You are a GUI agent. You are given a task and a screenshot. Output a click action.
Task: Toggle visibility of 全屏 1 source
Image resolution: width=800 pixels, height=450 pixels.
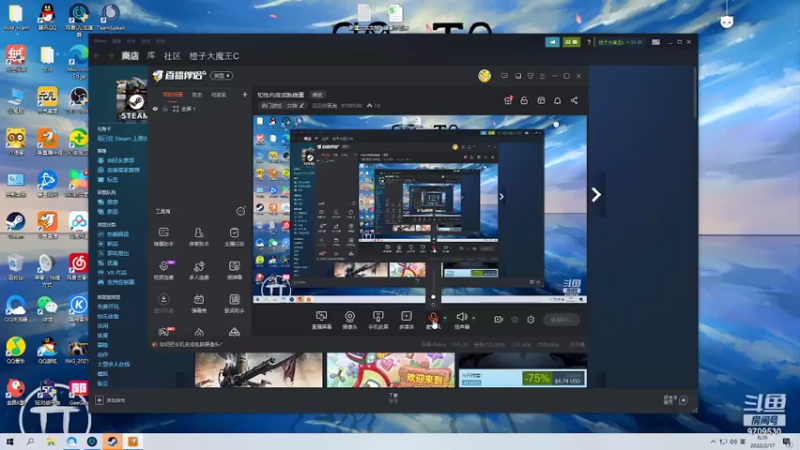(155, 109)
